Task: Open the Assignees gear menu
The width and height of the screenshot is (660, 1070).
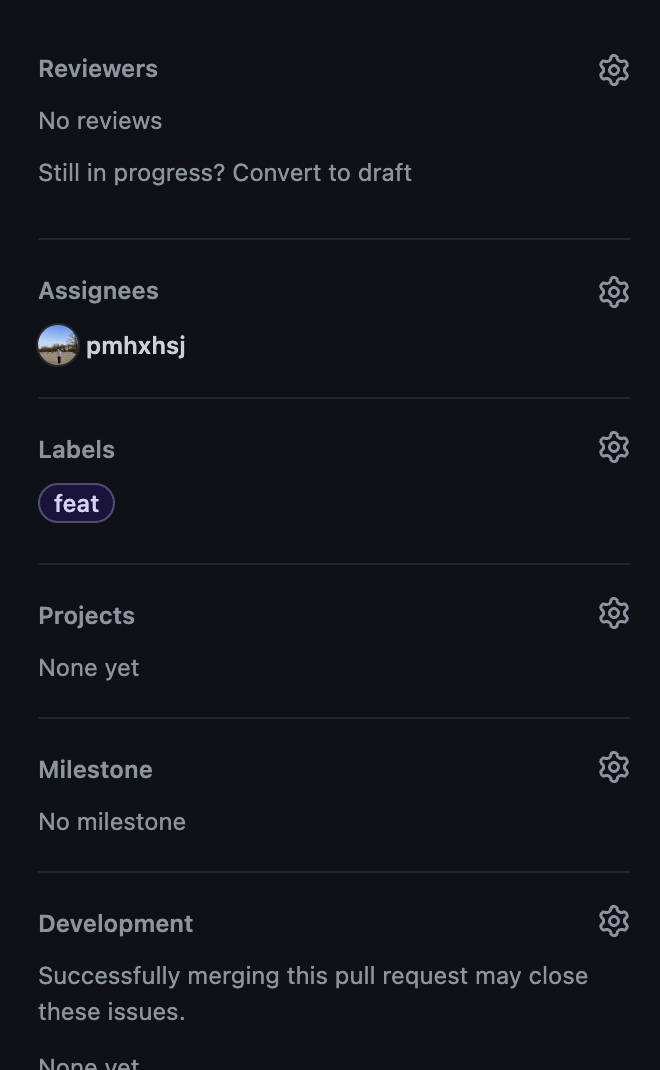Action: 614,292
